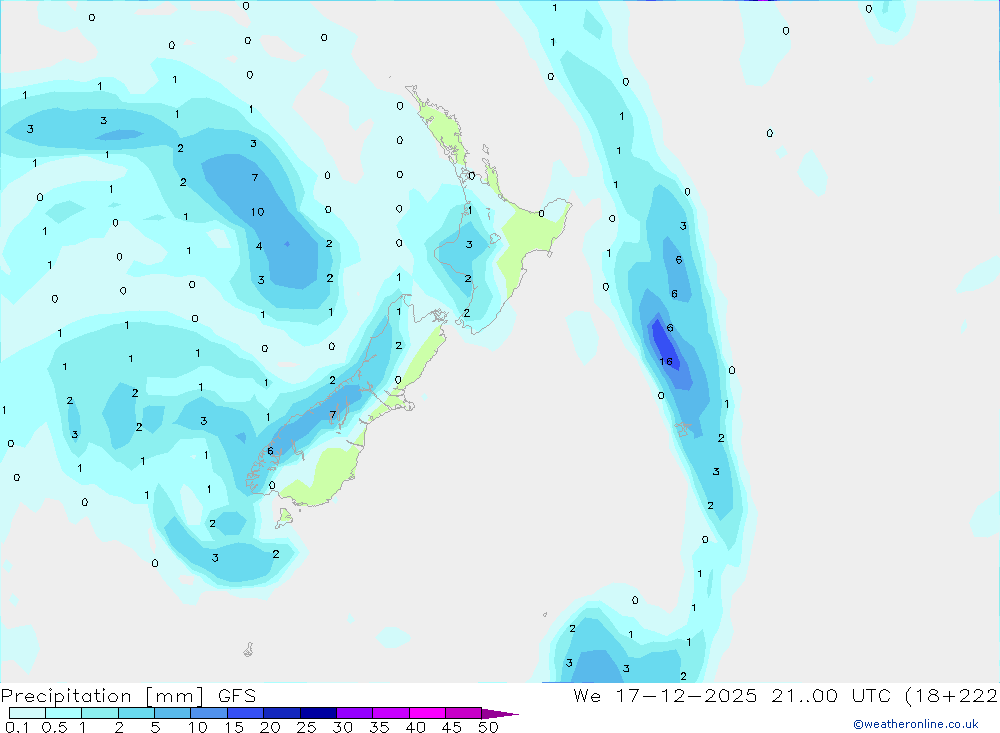
Task: Click the "40" legend tick label
Action: point(416,727)
